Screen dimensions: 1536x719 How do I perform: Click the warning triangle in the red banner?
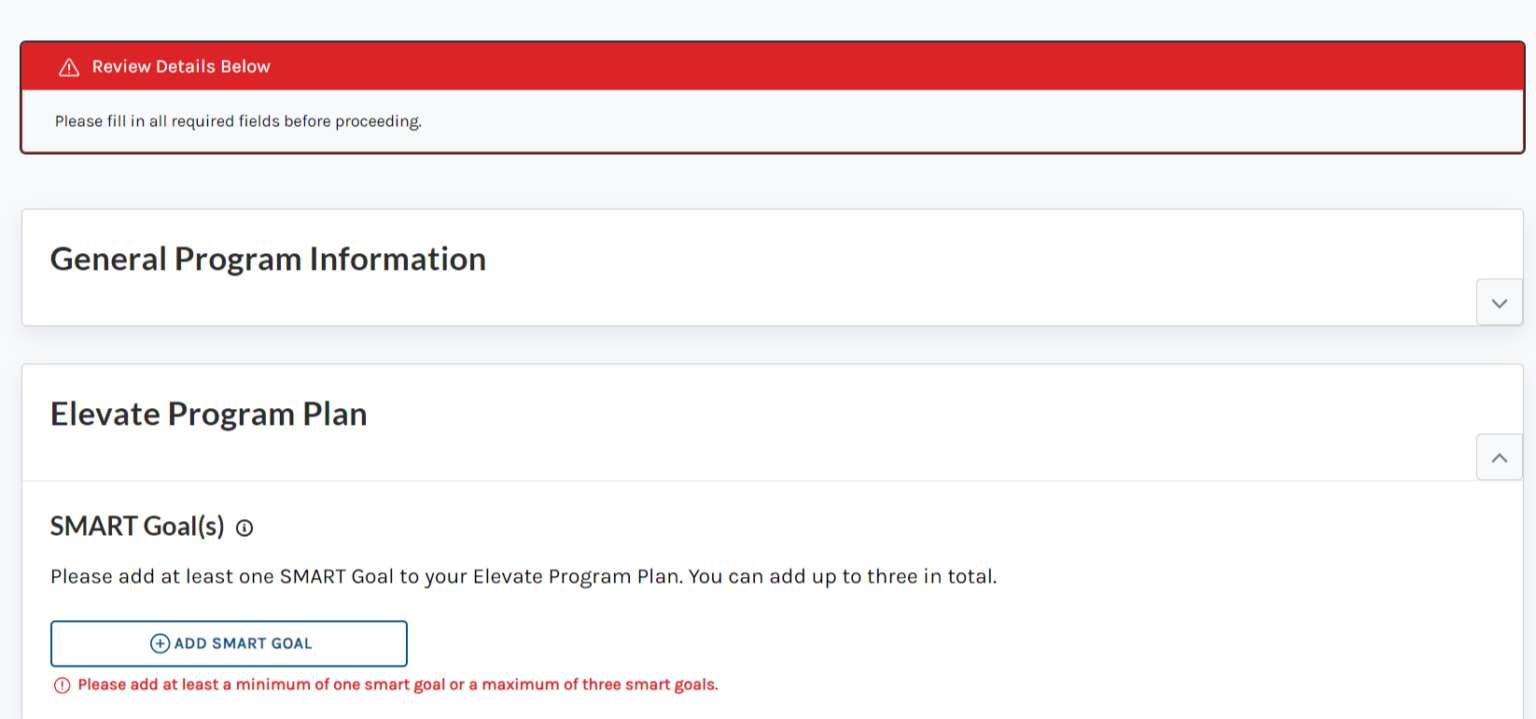pyautogui.click(x=68, y=66)
